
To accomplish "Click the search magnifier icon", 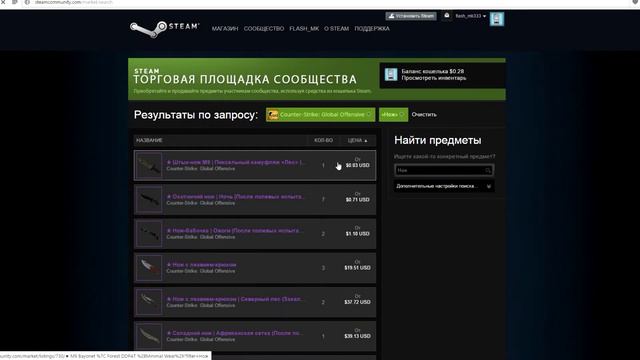I will (488, 170).
